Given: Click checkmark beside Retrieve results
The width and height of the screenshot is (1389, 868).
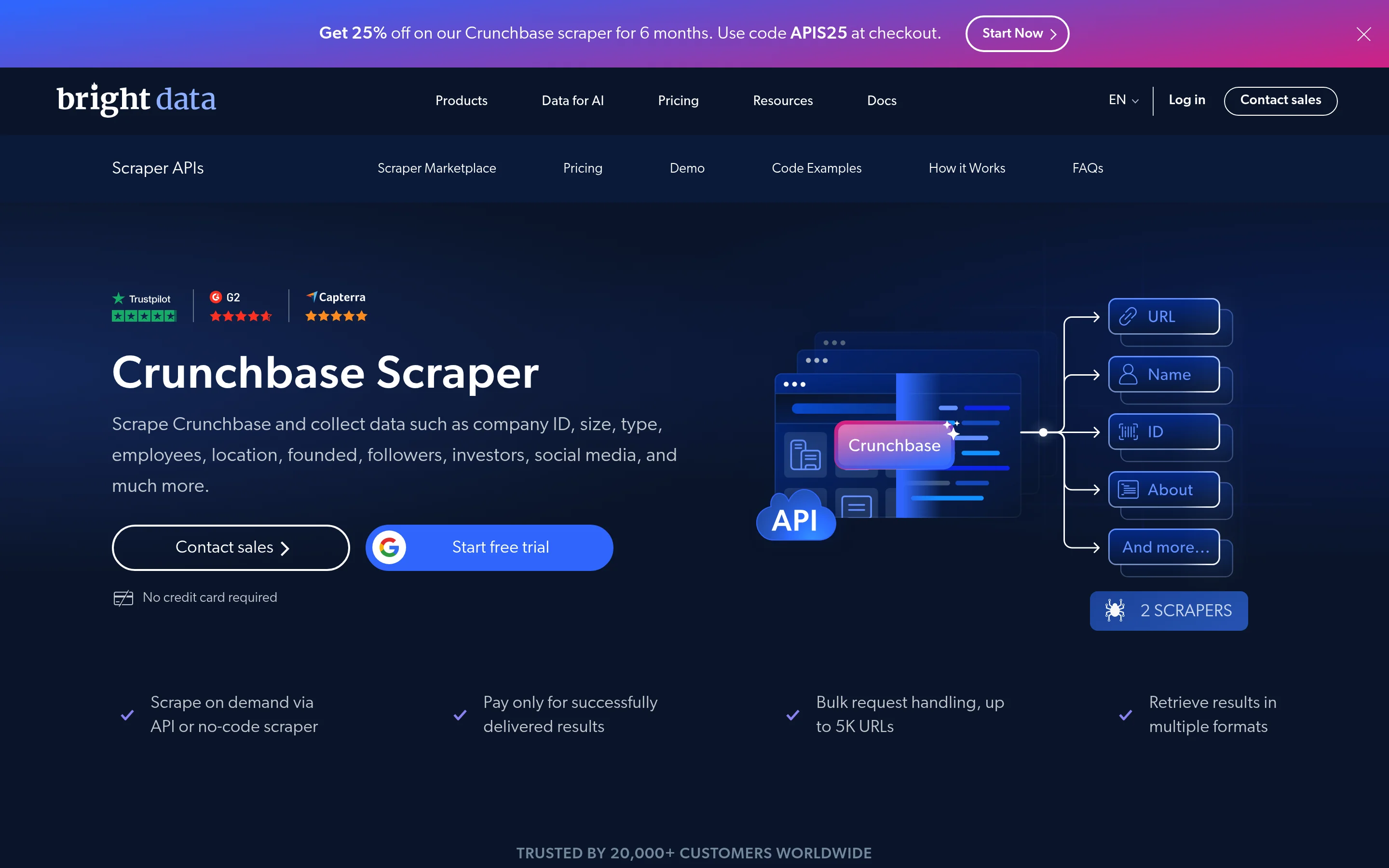Looking at the screenshot, I should (x=1126, y=715).
